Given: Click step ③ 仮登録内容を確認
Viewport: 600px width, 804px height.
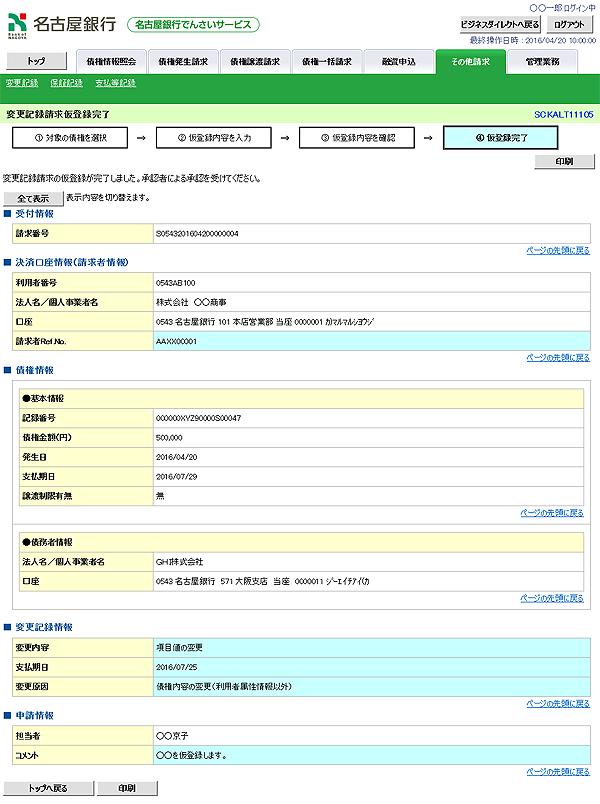Looking at the screenshot, I should [357, 138].
